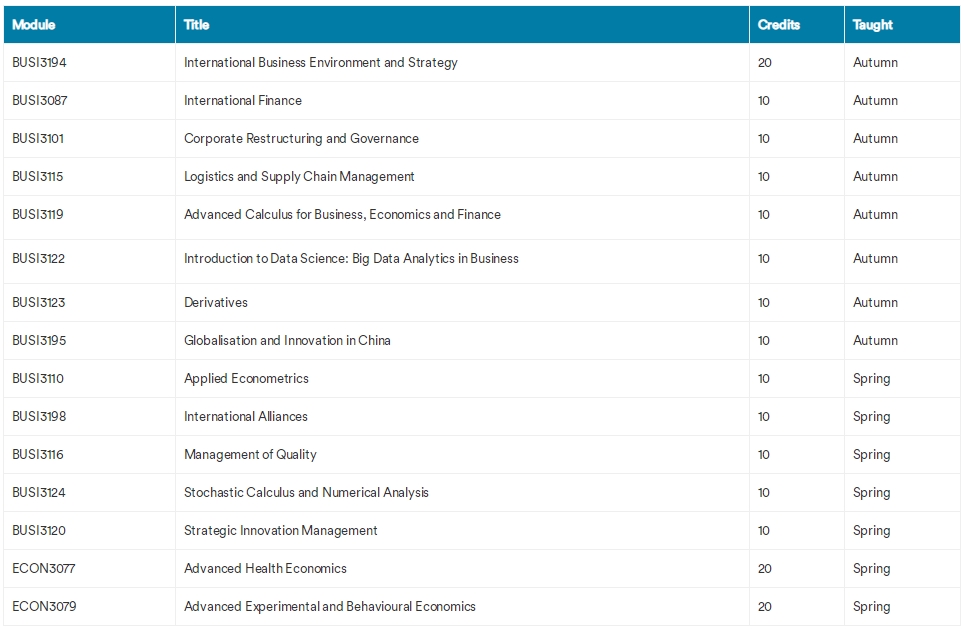Select module code ECON3077
This screenshot has width=965, height=629.
(x=44, y=569)
